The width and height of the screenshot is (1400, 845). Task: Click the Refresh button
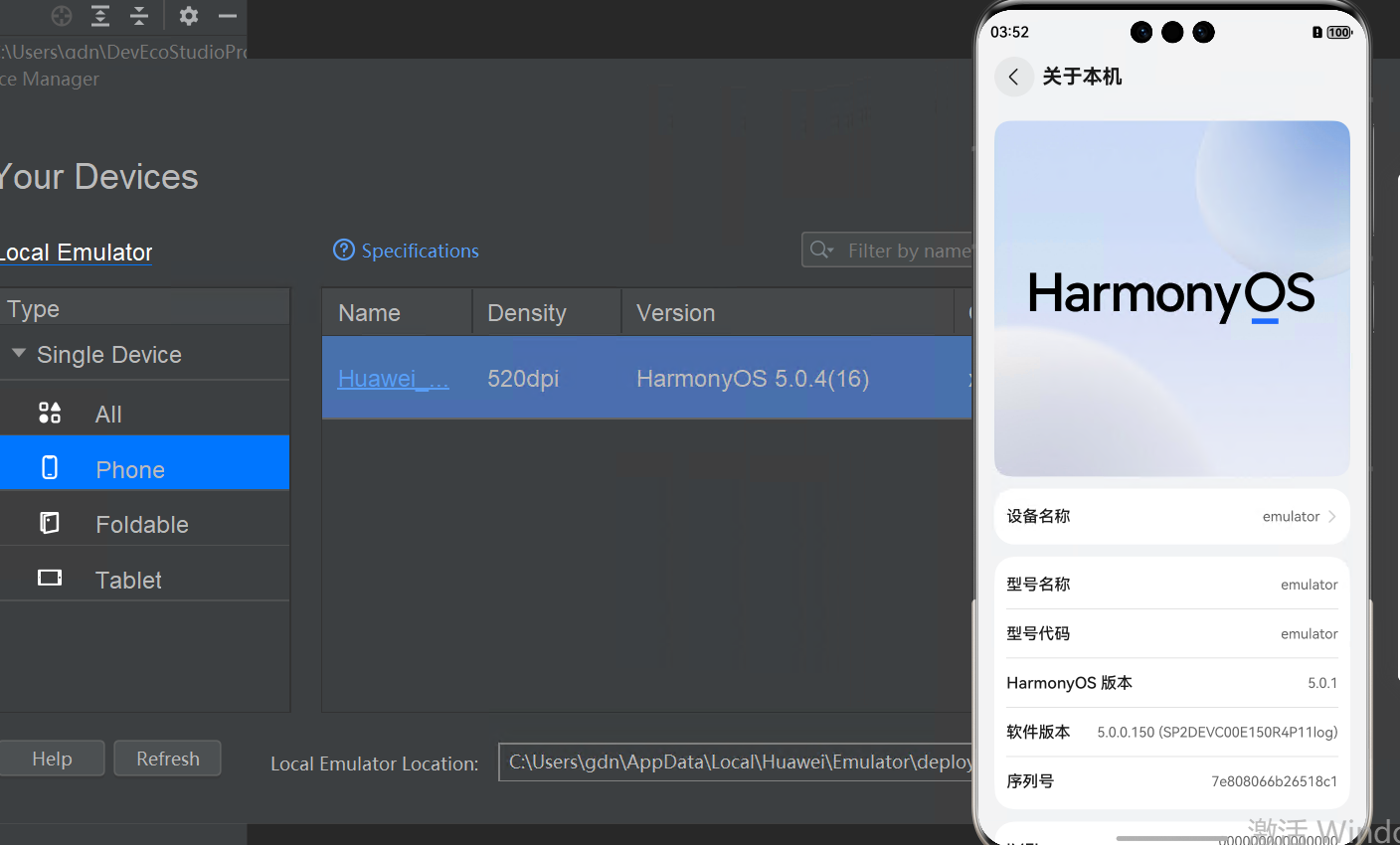tap(167, 759)
